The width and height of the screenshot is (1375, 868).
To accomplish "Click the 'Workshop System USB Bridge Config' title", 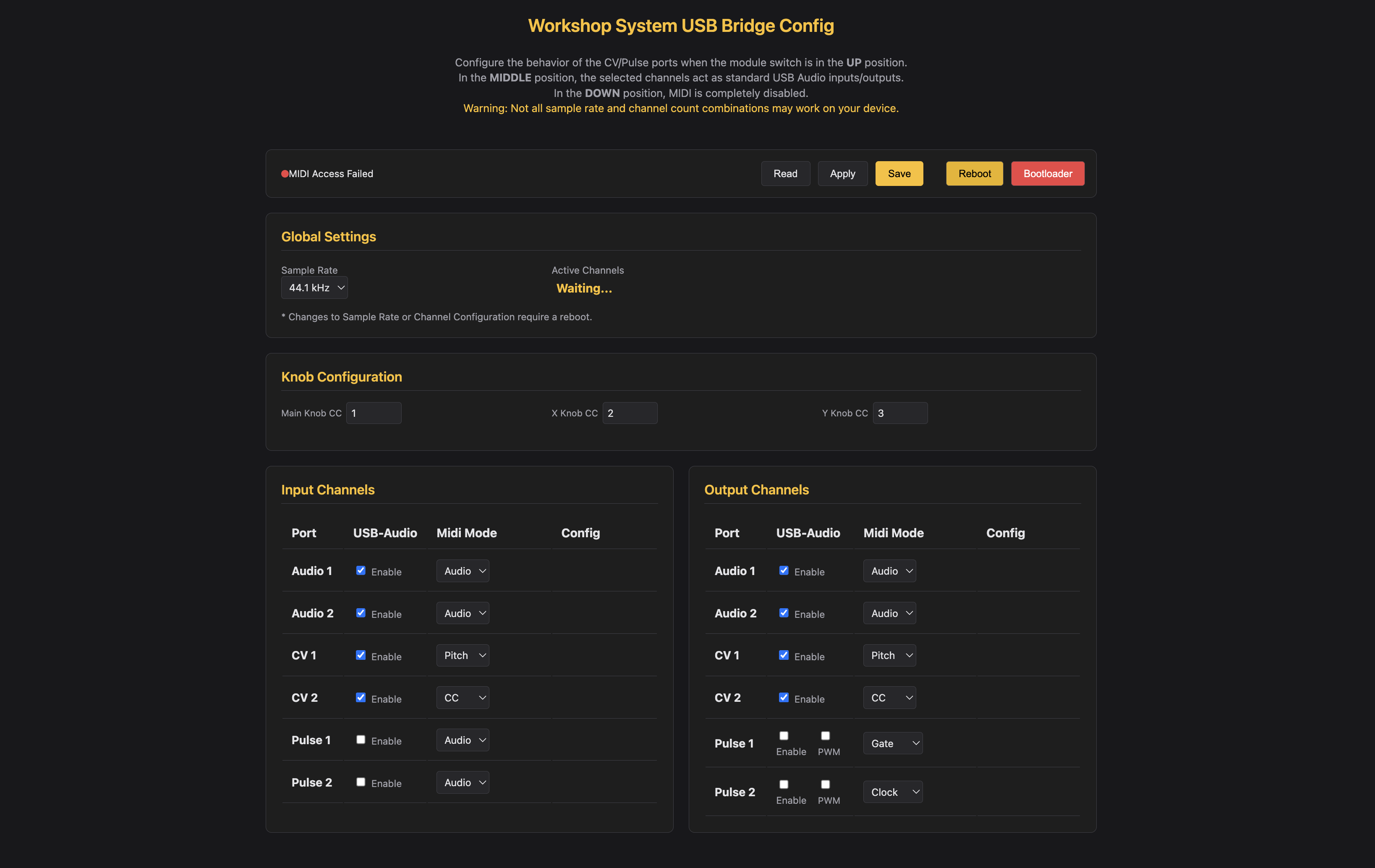I will click(x=681, y=26).
